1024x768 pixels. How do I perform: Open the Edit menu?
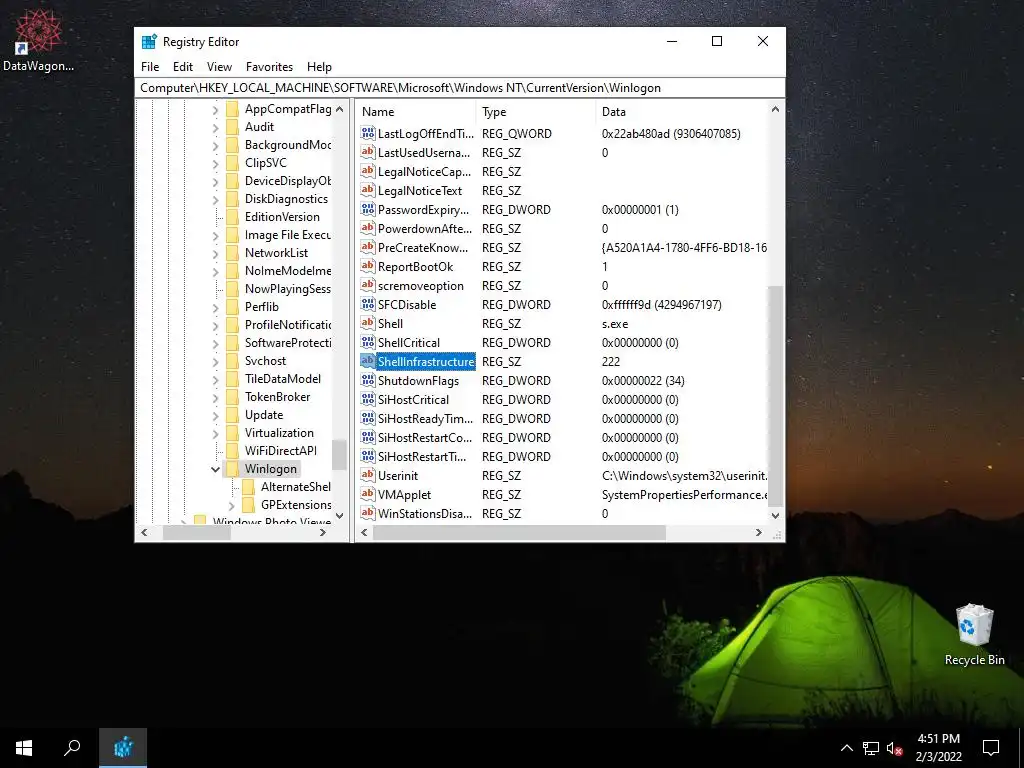pyautogui.click(x=183, y=67)
